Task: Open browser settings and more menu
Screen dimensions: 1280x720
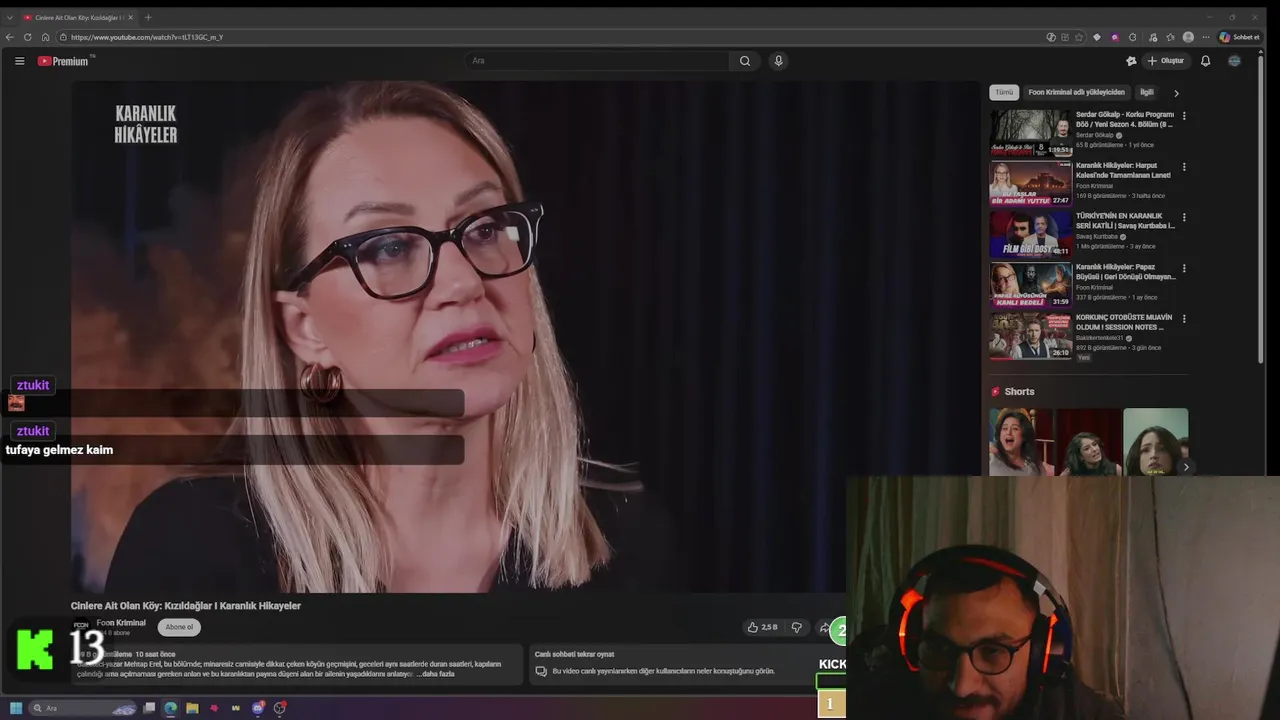Action: tap(1204, 37)
